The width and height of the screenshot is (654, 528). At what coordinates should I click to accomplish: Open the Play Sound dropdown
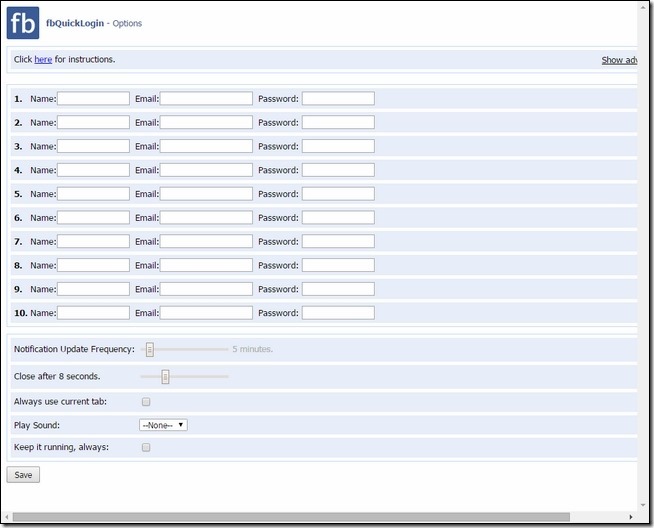tap(163, 425)
